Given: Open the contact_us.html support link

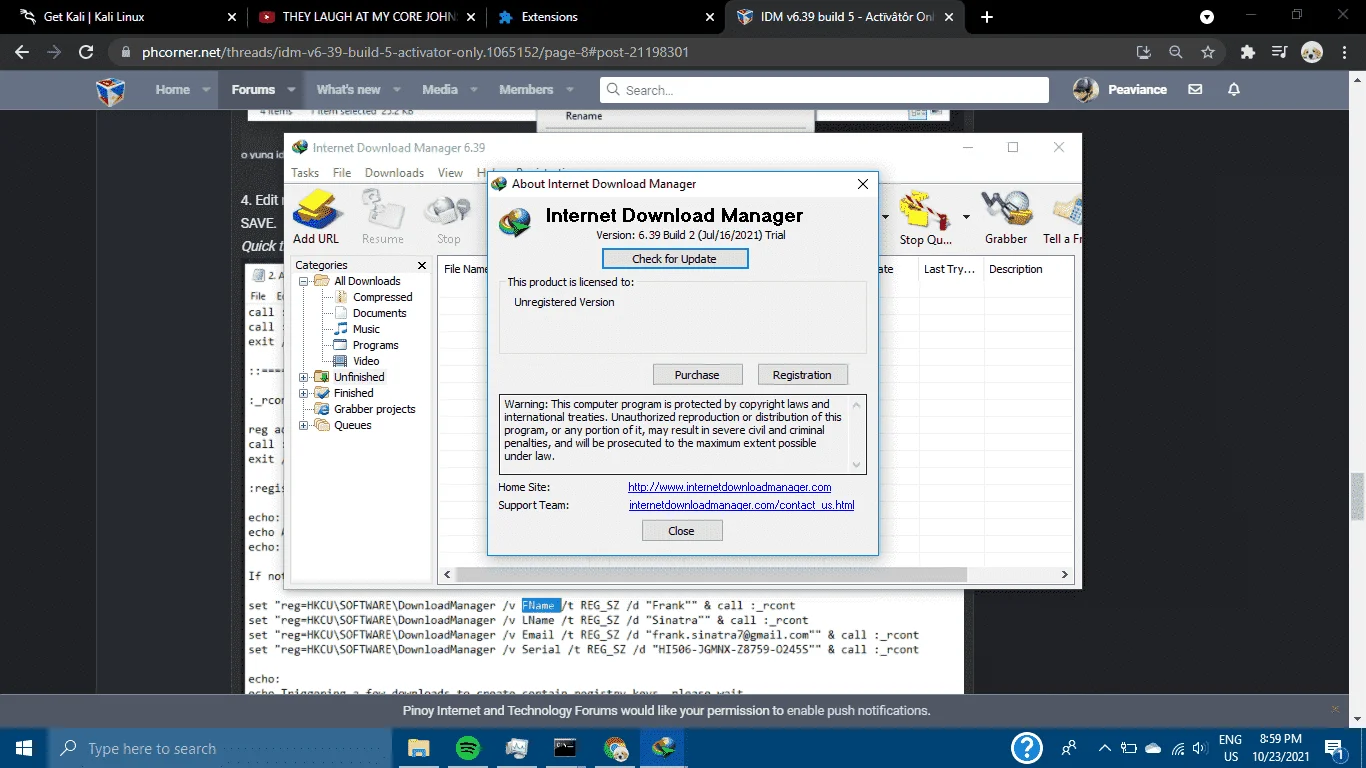Looking at the screenshot, I should coord(742,505).
